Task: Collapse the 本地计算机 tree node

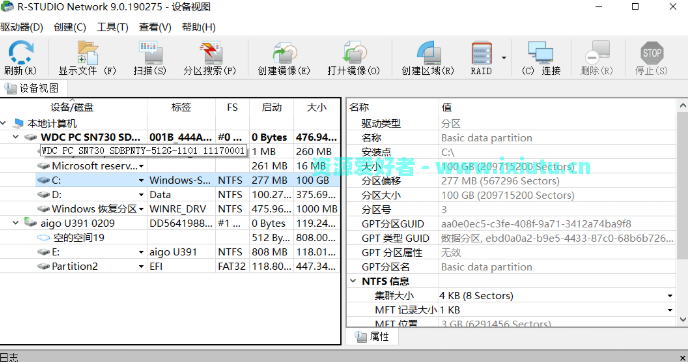Action: (4, 123)
